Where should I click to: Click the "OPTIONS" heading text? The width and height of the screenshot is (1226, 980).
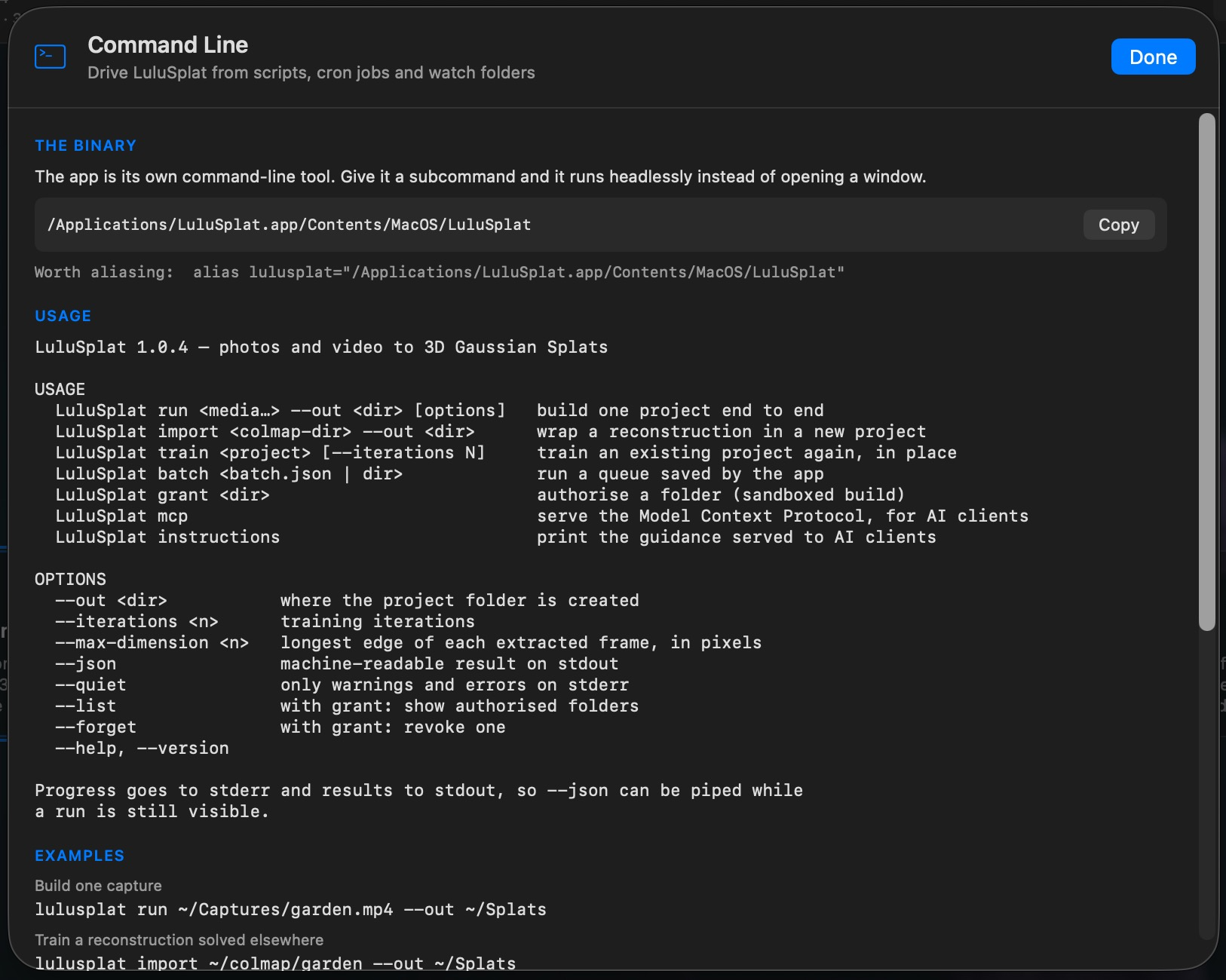coord(70,579)
